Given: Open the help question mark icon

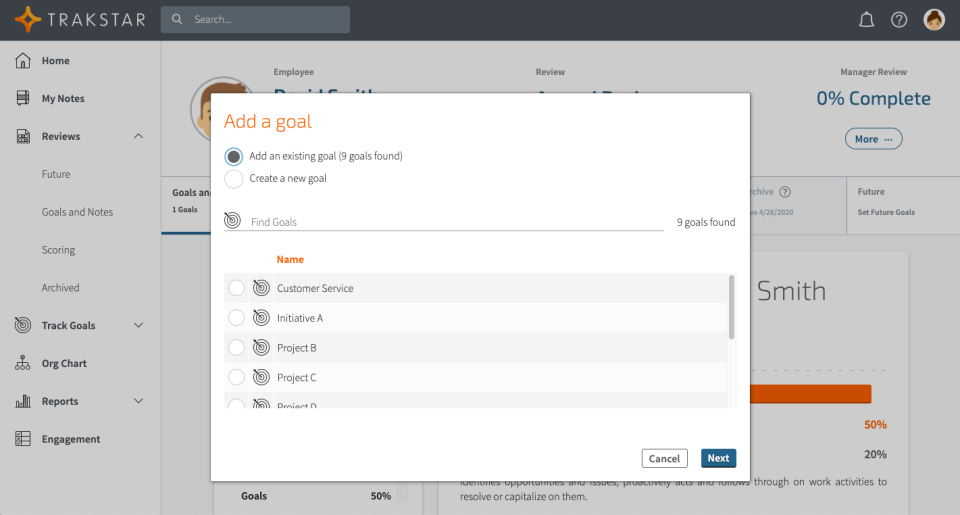Looking at the screenshot, I should point(899,20).
